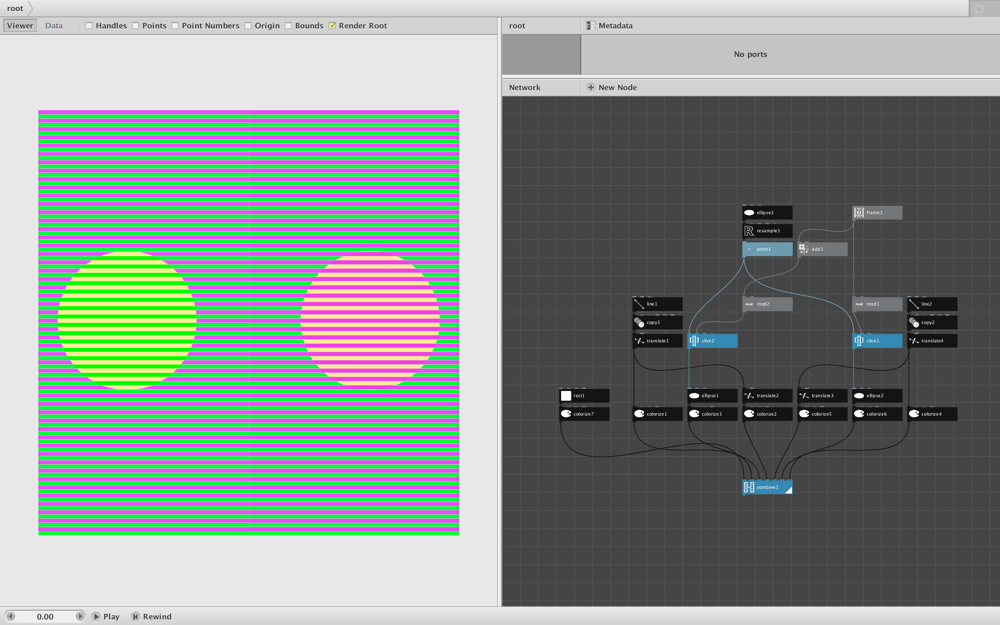The image size is (1000, 625).
Task: Select the colorize1 node icon
Action: [639, 414]
